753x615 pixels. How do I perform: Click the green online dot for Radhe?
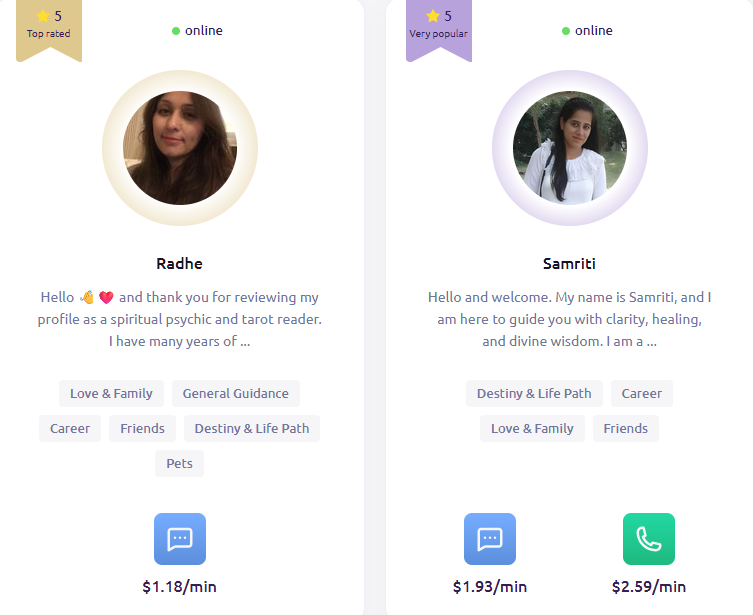(176, 31)
